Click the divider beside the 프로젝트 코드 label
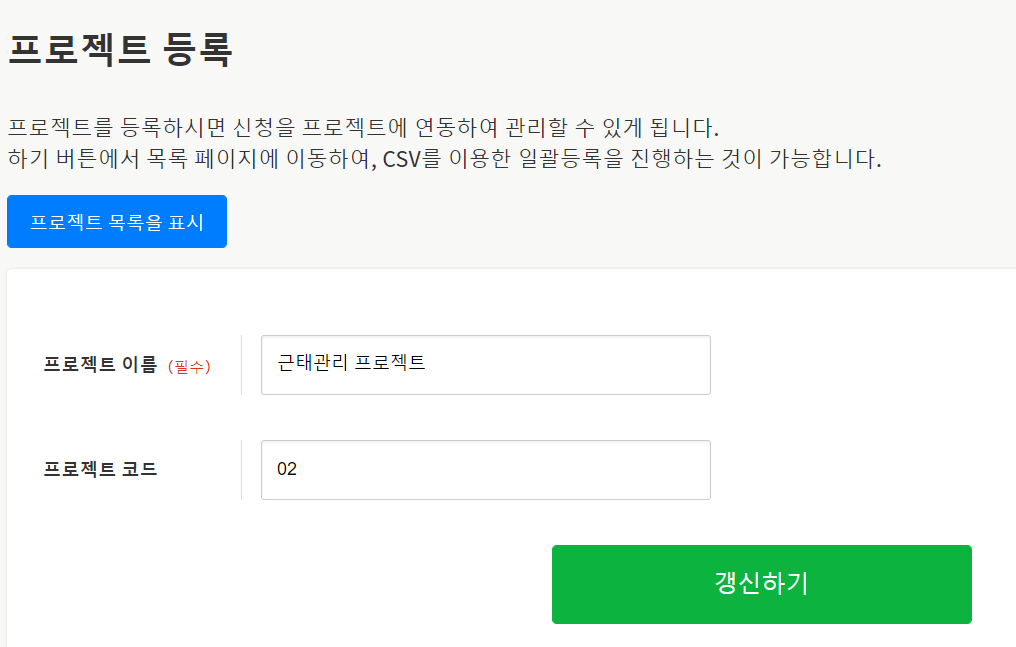The width and height of the screenshot is (1016, 647). (242, 469)
